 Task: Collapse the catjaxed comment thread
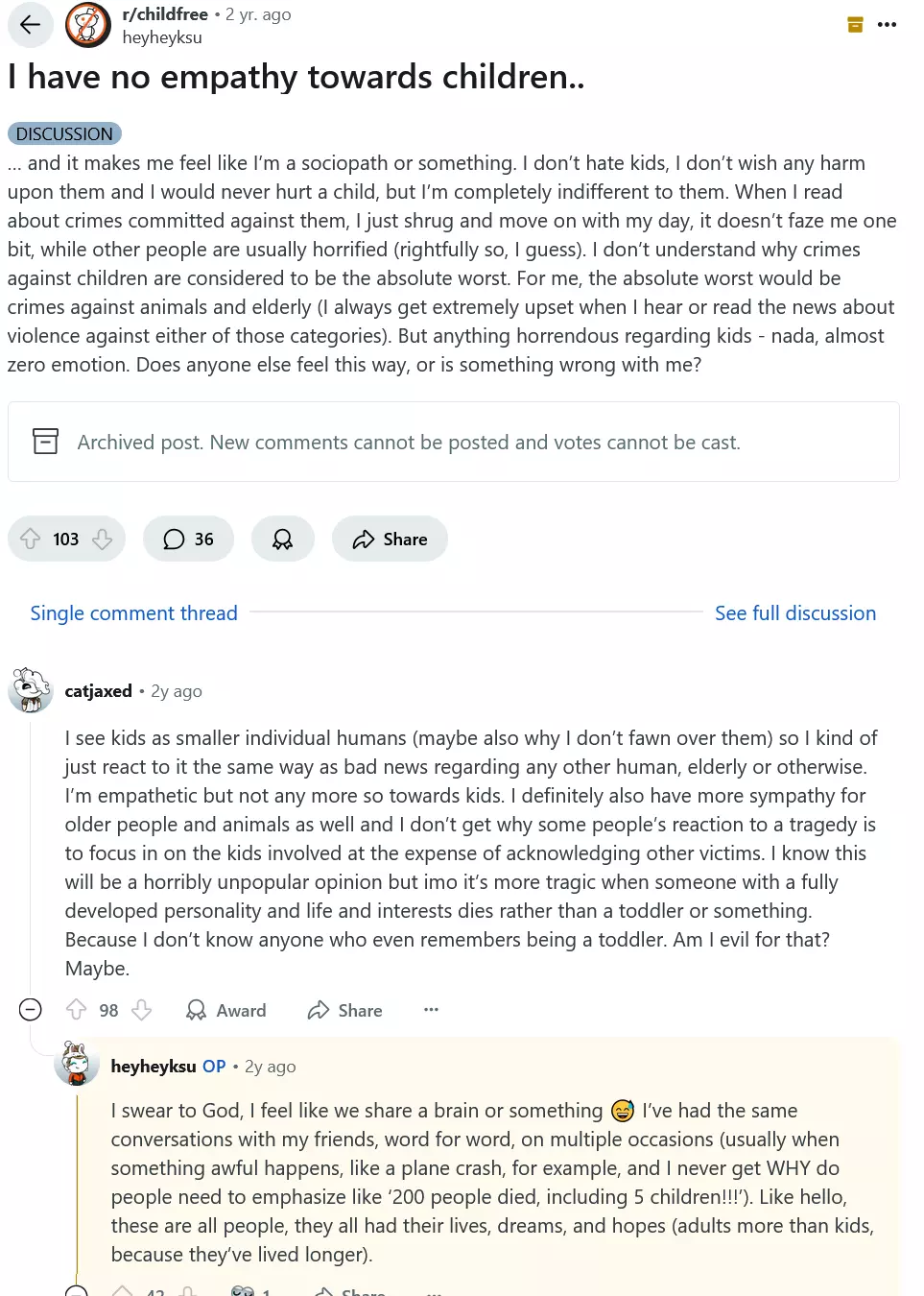tap(31, 1009)
